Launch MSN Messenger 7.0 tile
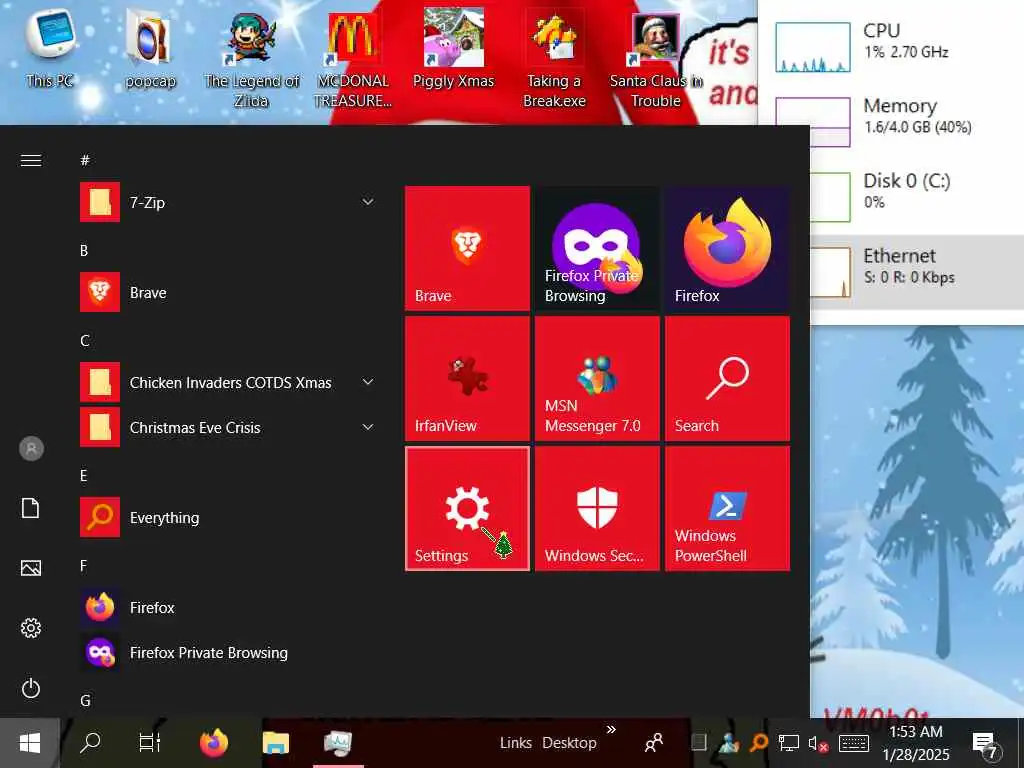1024x768 pixels. click(x=597, y=378)
